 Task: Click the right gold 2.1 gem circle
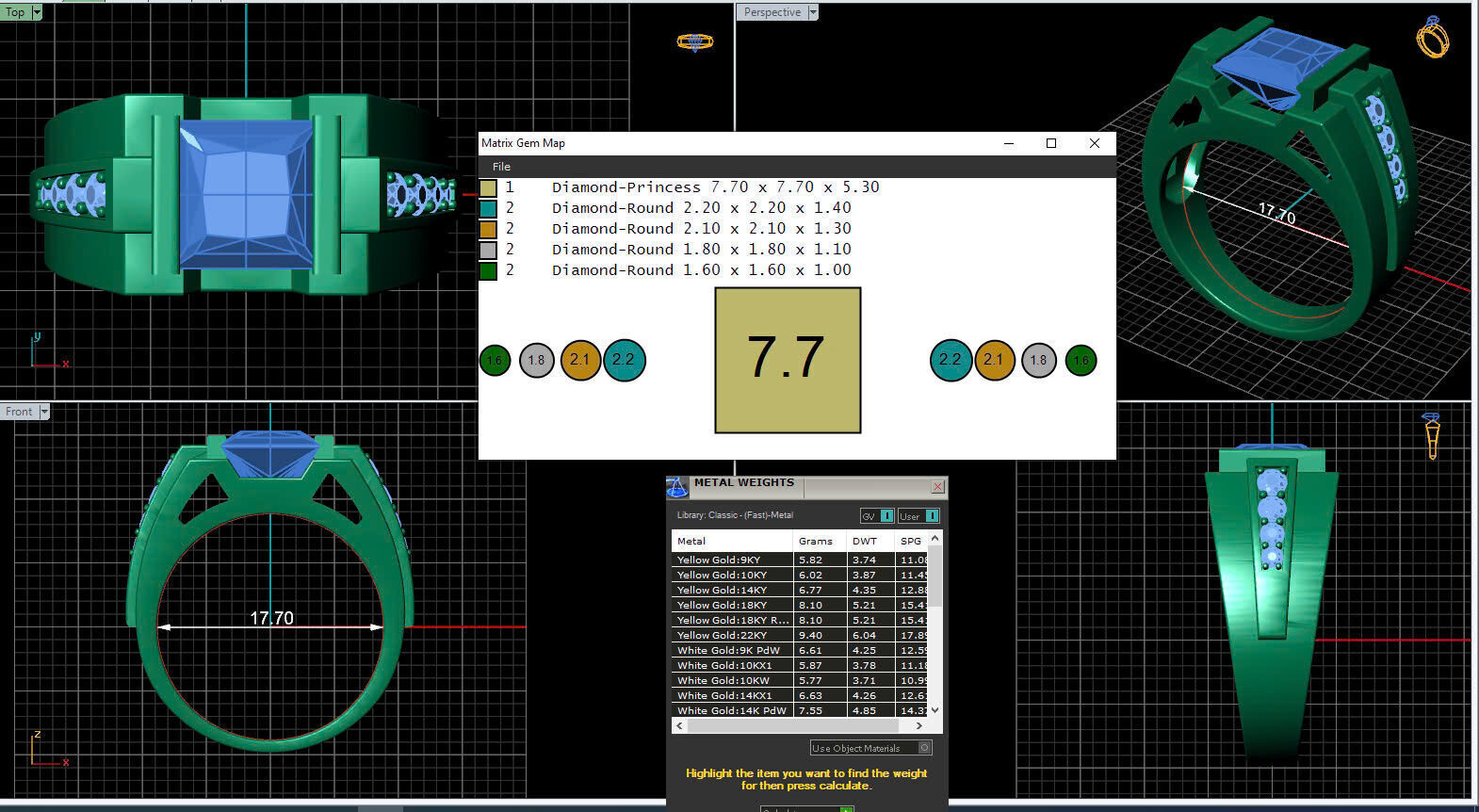(x=995, y=360)
